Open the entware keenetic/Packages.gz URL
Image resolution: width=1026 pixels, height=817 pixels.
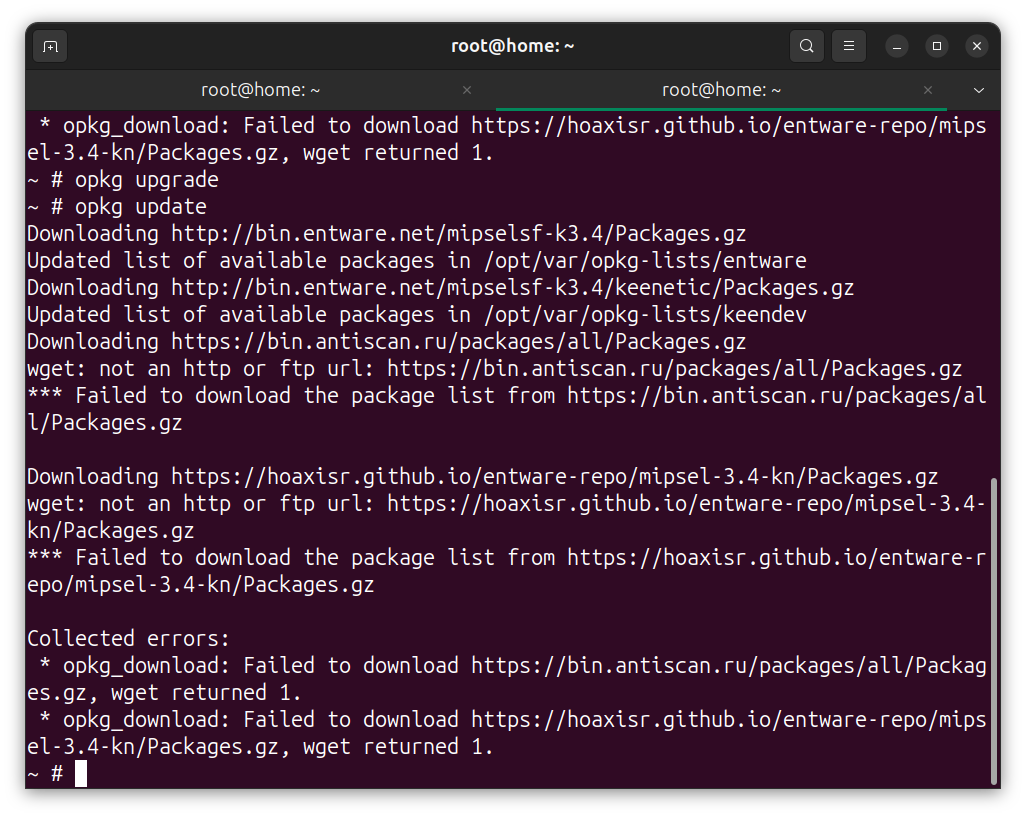tap(512, 288)
